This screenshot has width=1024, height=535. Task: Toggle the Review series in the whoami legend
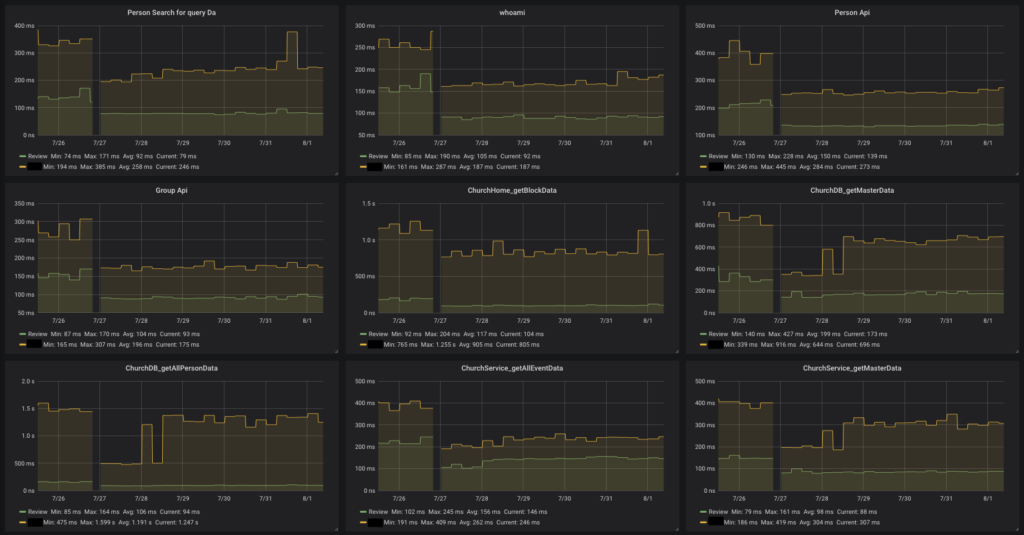coord(378,156)
